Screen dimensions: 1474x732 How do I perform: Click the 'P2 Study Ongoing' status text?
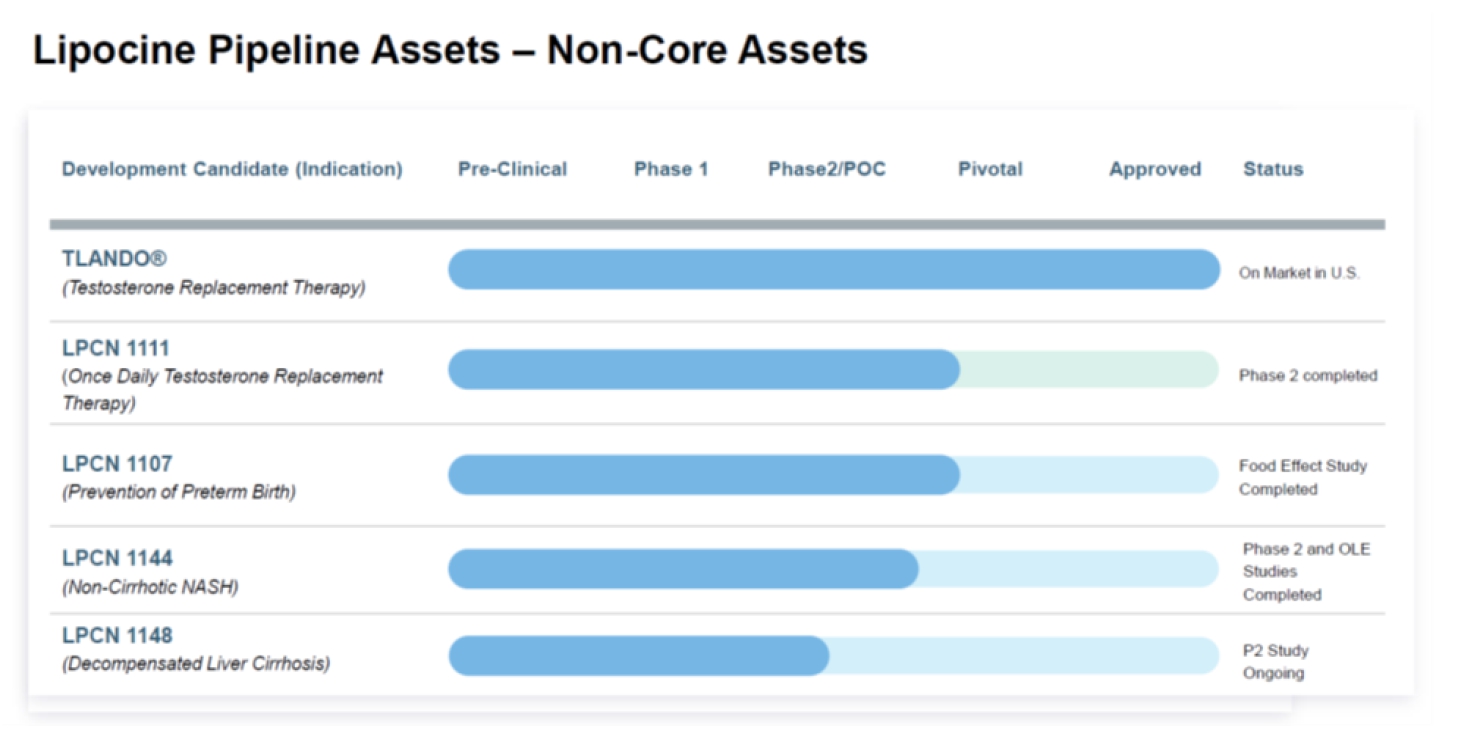[x=1275, y=662]
